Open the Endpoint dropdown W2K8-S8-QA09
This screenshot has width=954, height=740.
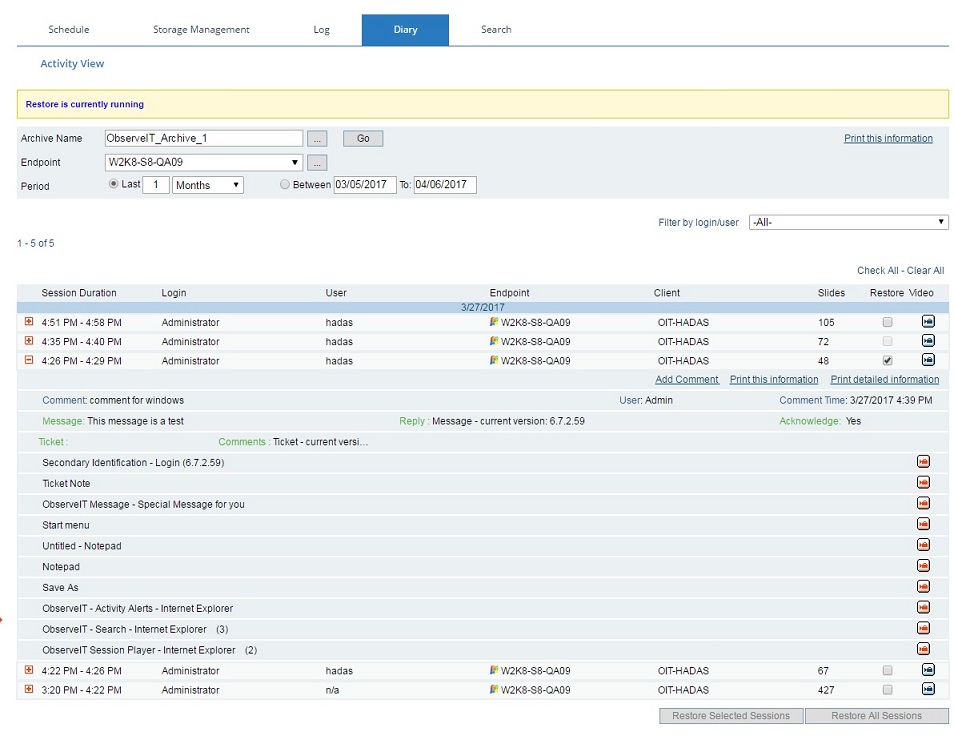(203, 162)
